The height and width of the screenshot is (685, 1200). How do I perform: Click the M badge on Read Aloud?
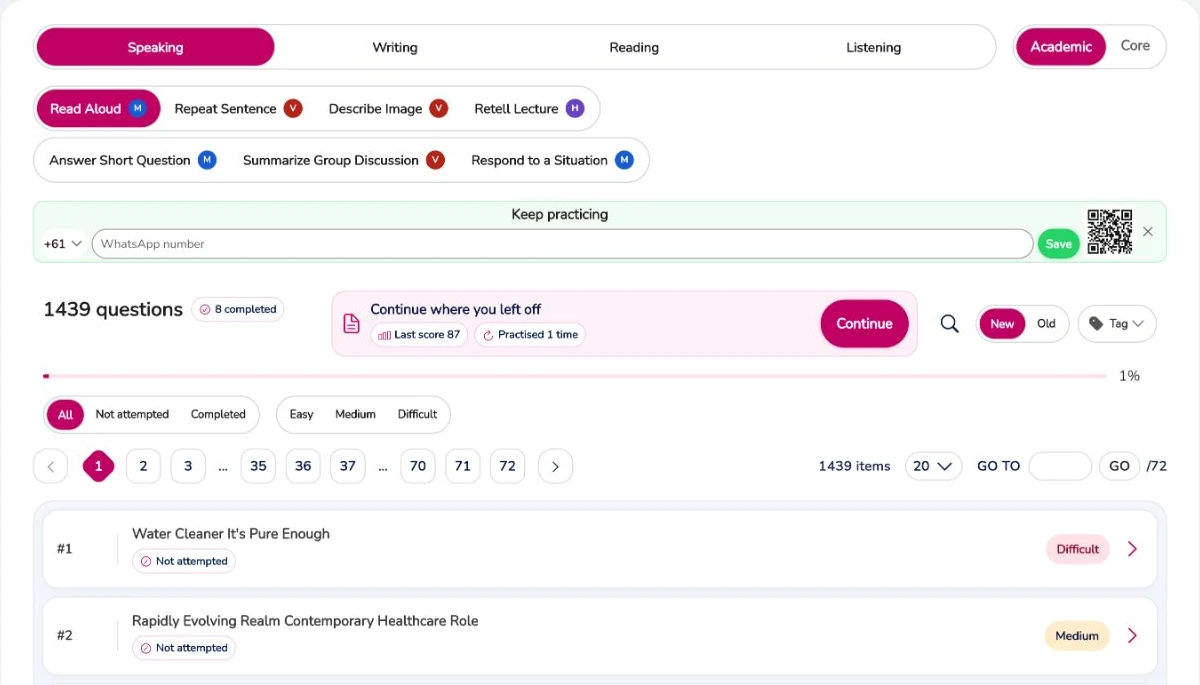(x=138, y=108)
